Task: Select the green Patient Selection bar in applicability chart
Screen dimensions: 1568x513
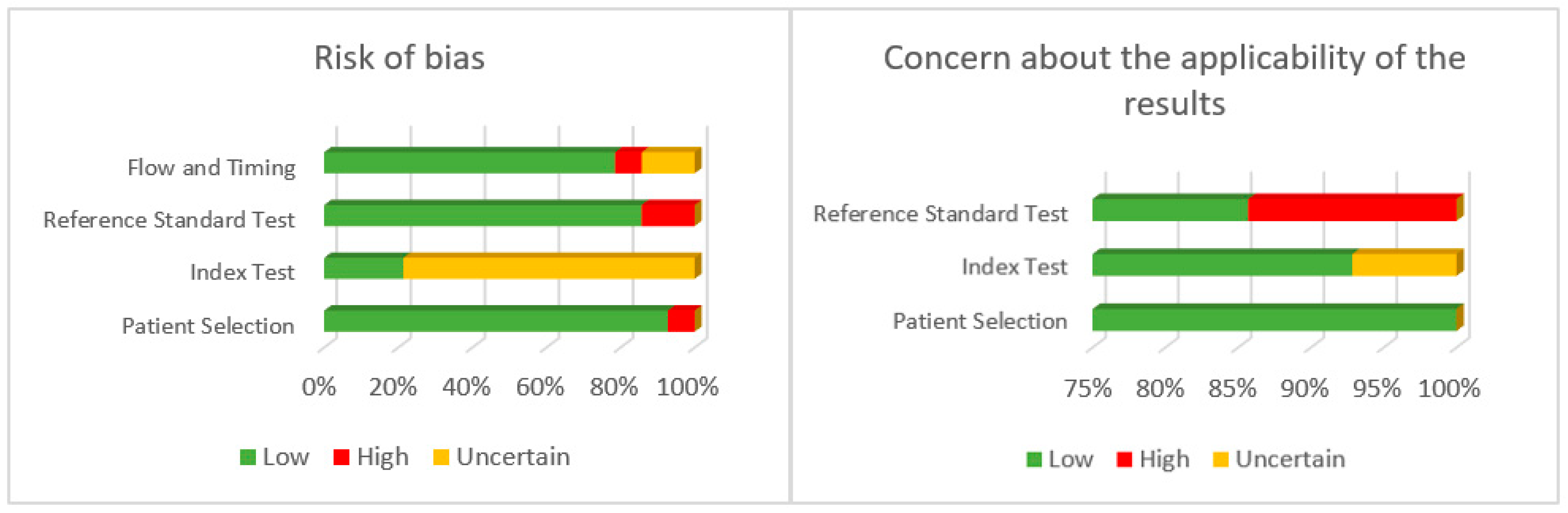Action: pos(1274,319)
